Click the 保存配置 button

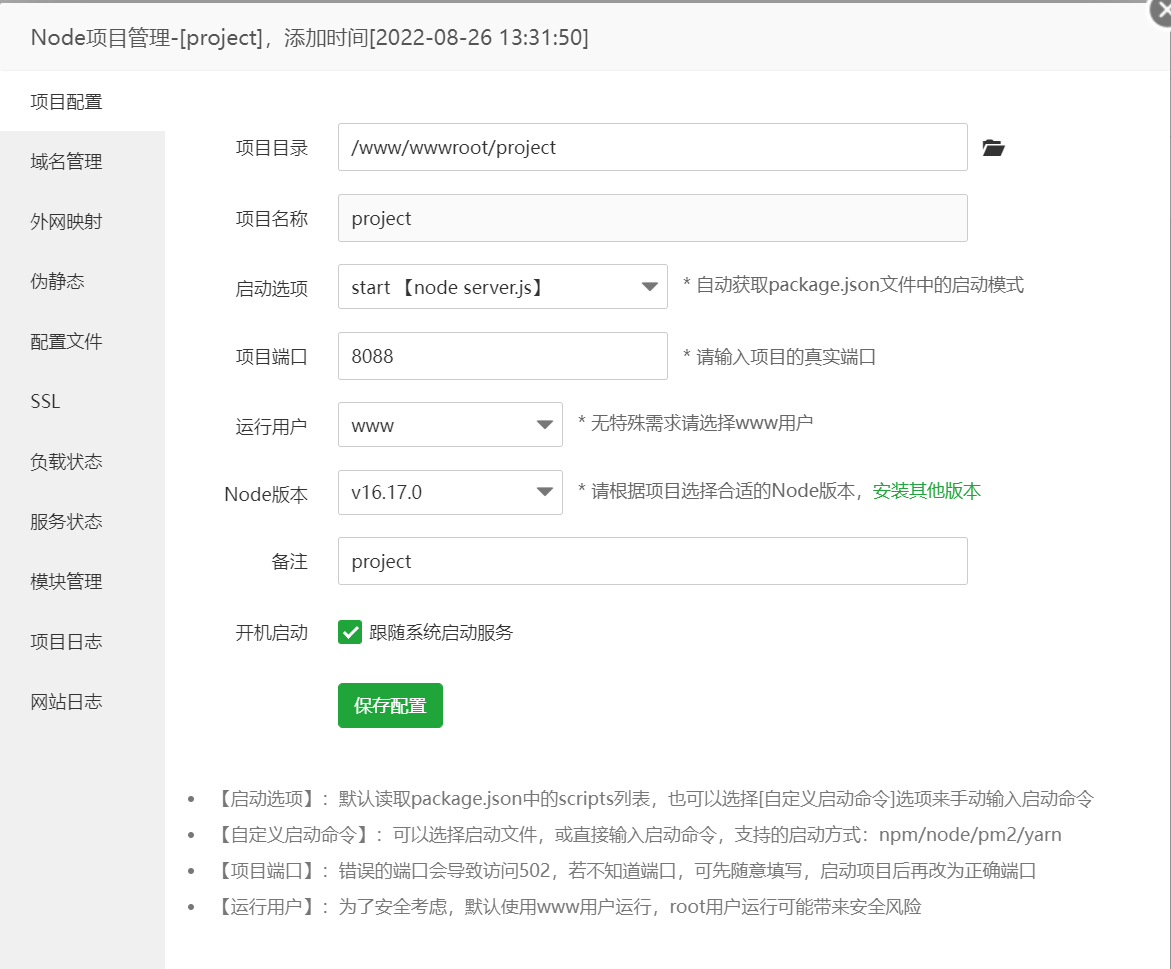(390, 706)
